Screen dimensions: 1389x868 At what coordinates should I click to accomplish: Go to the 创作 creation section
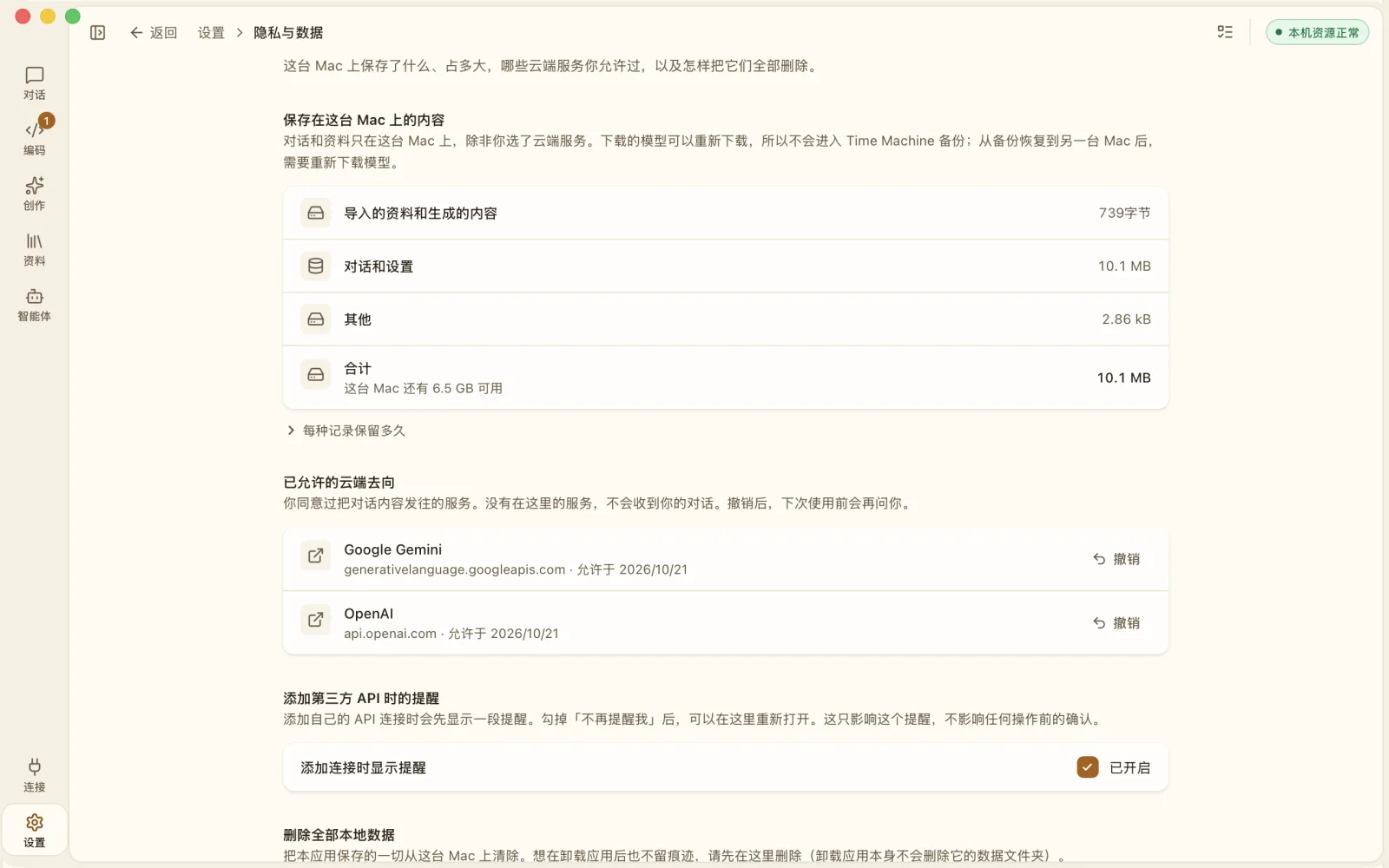click(x=34, y=194)
